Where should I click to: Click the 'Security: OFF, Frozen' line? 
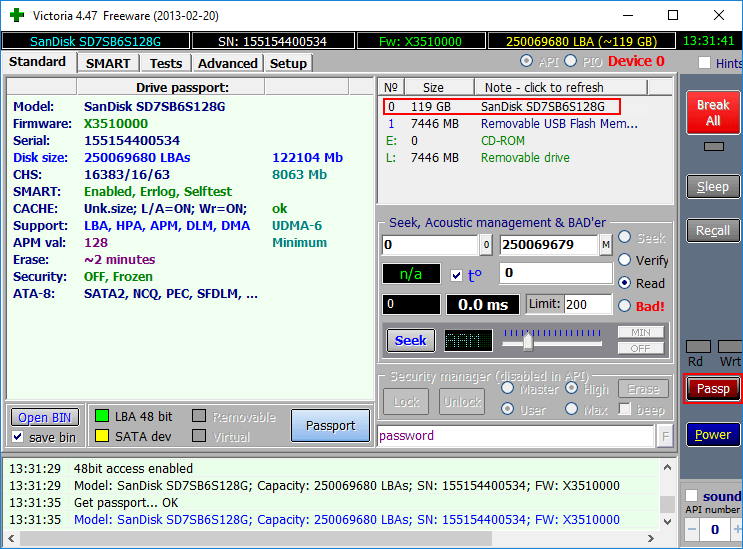click(83, 277)
